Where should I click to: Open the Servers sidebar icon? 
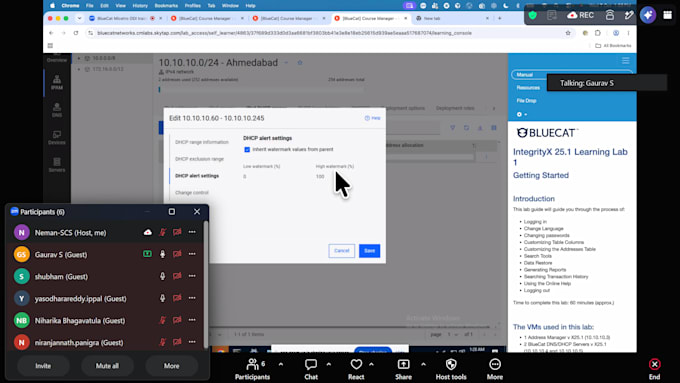coord(57,165)
